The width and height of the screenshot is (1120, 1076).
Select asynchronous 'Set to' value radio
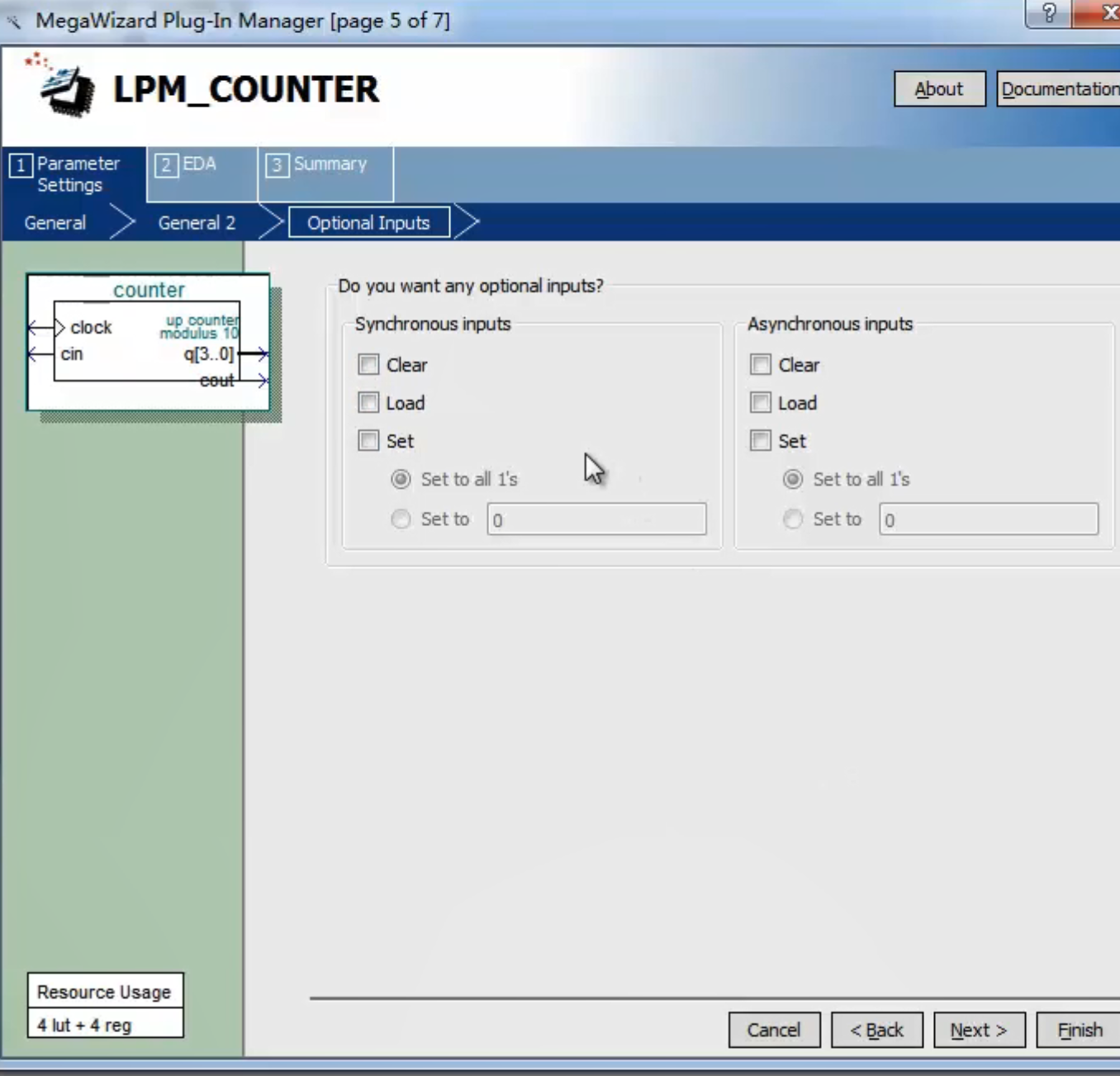[x=793, y=519]
